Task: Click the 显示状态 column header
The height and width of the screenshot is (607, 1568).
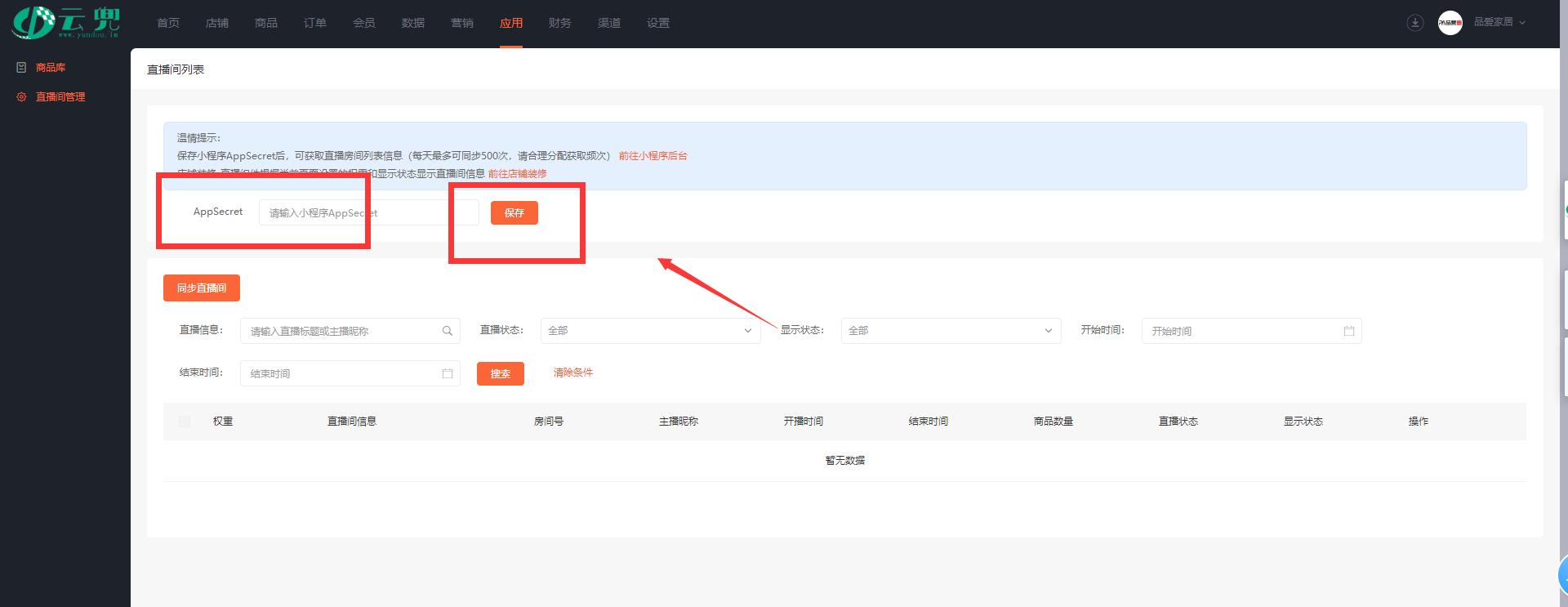Action: coord(1303,422)
